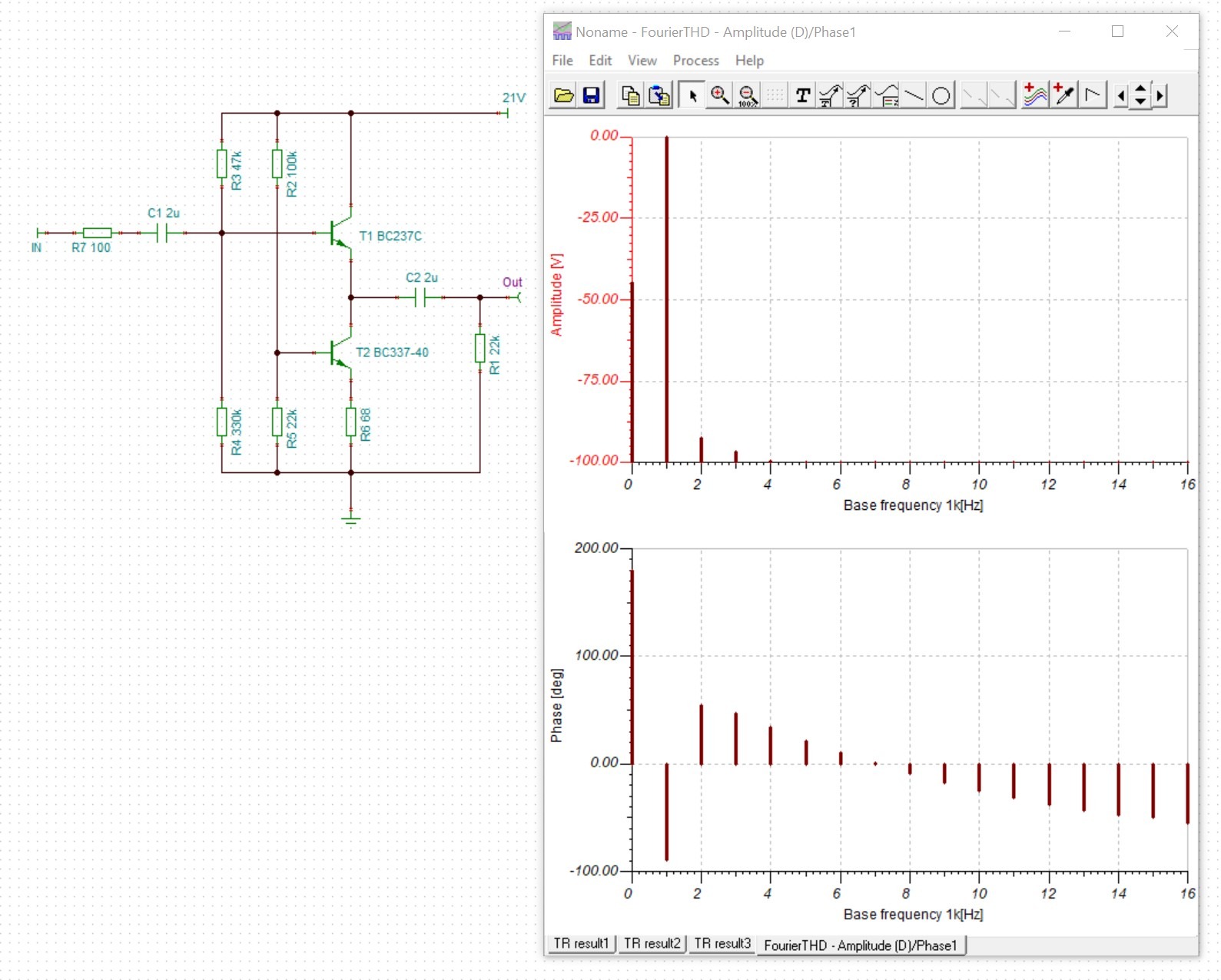The height and width of the screenshot is (980, 1221).
Task: Click the curve legend icon
Action: tap(886, 95)
